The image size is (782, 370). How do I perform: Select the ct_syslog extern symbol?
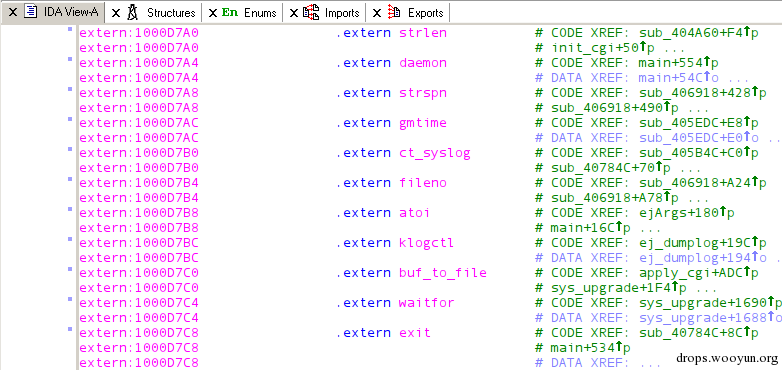(434, 153)
